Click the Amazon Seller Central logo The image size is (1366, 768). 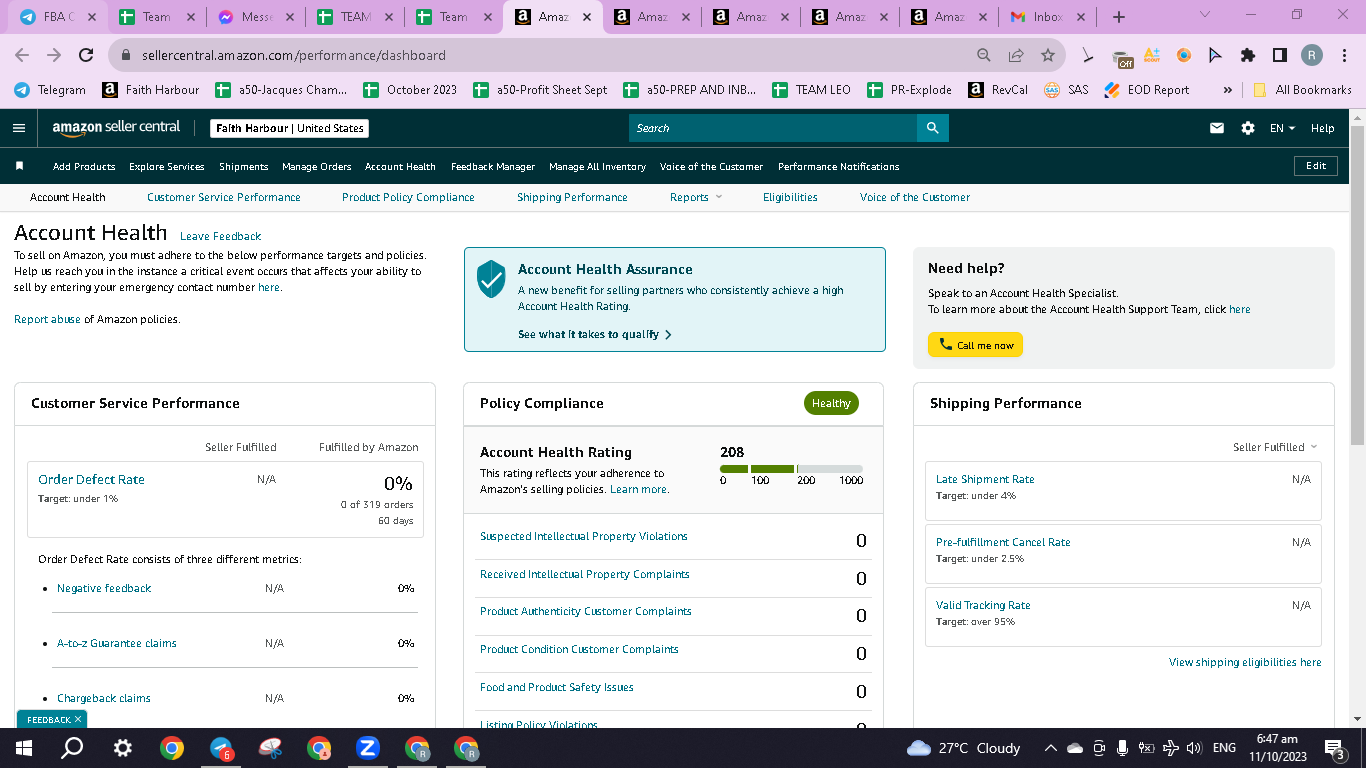(x=116, y=128)
